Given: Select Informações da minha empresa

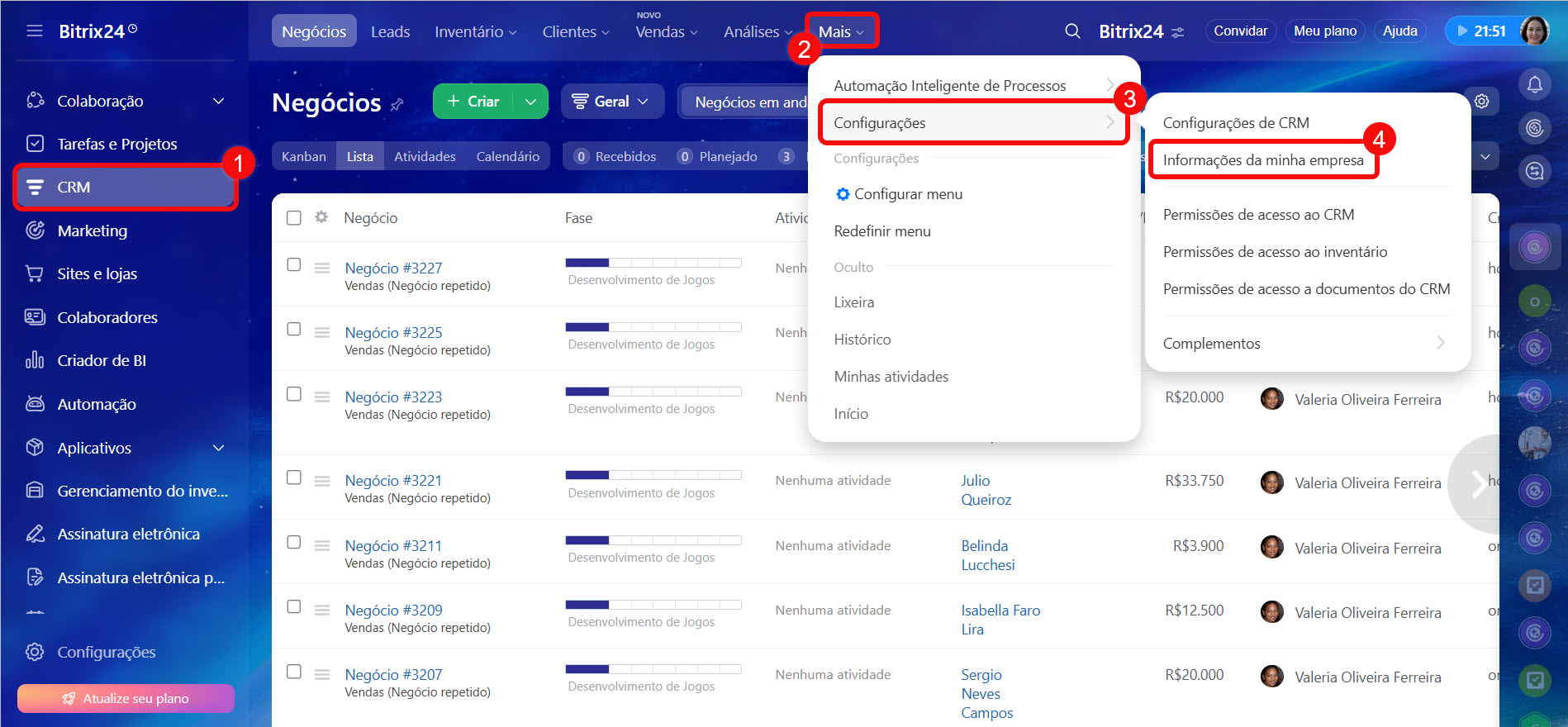Looking at the screenshot, I should click(1262, 160).
